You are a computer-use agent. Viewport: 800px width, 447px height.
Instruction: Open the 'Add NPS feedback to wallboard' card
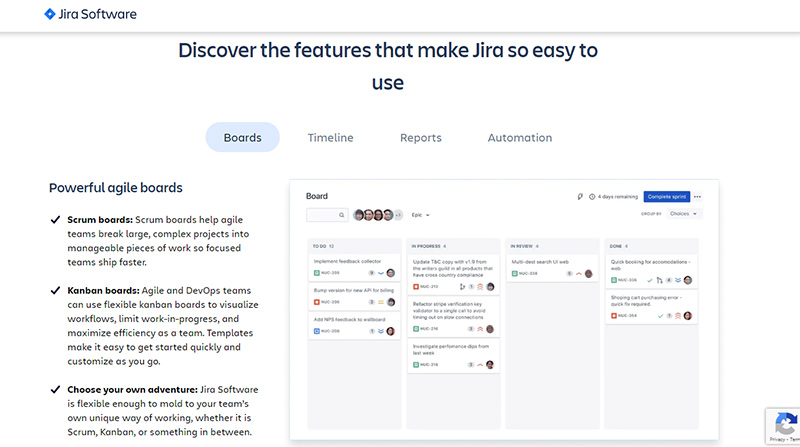coord(354,326)
